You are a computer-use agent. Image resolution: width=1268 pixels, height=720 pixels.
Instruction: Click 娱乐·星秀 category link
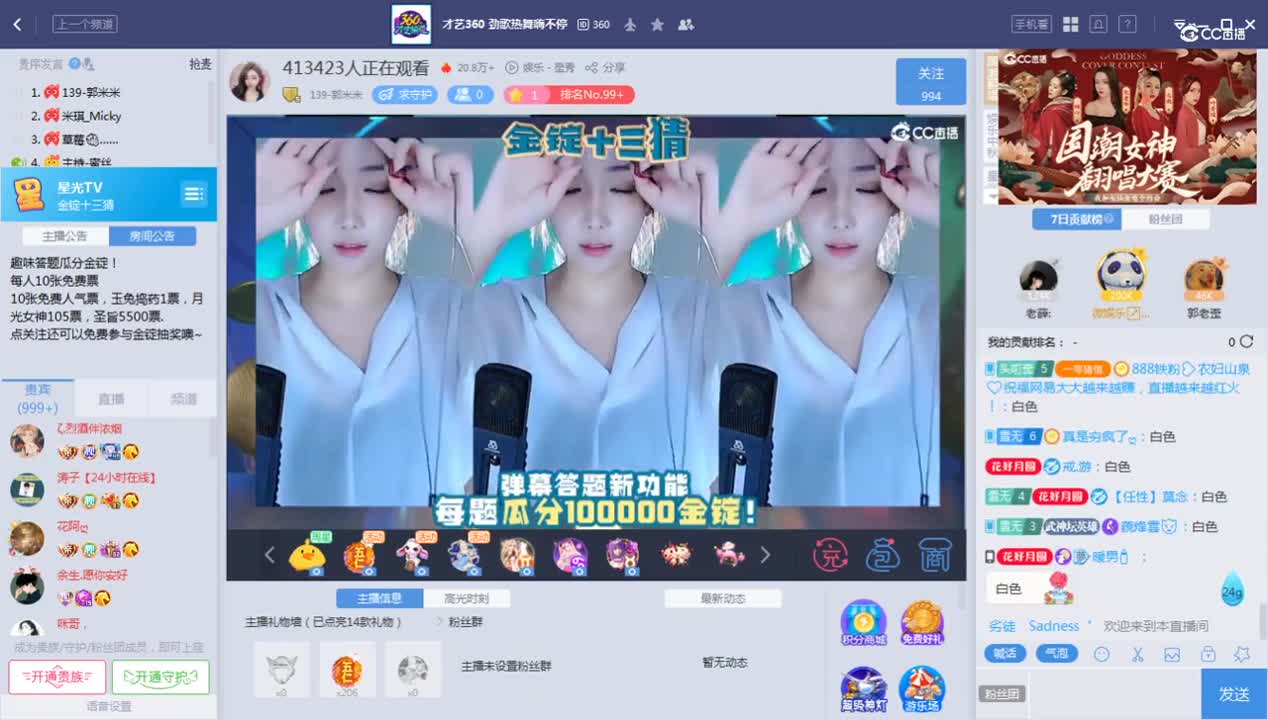point(540,68)
